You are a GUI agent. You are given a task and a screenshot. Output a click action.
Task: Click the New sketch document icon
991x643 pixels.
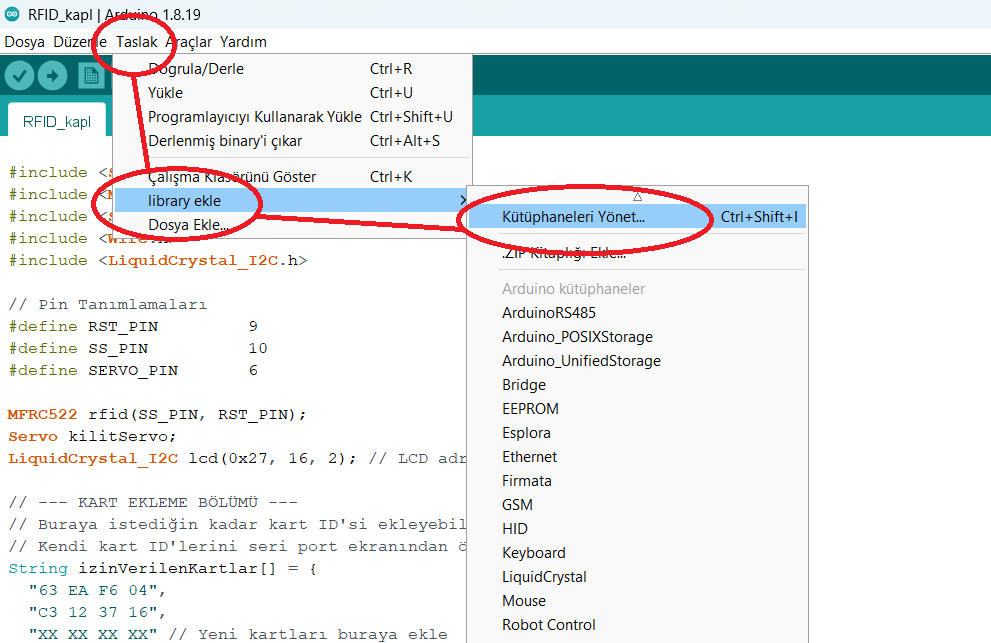[x=91, y=75]
